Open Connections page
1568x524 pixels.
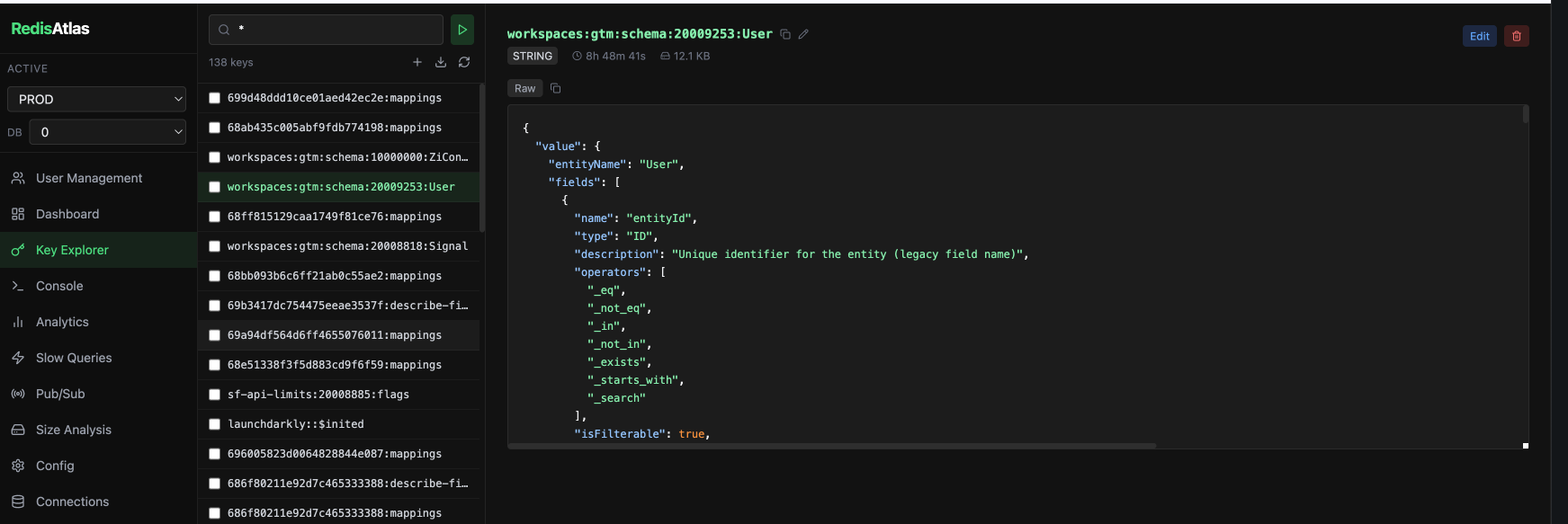coord(98,502)
